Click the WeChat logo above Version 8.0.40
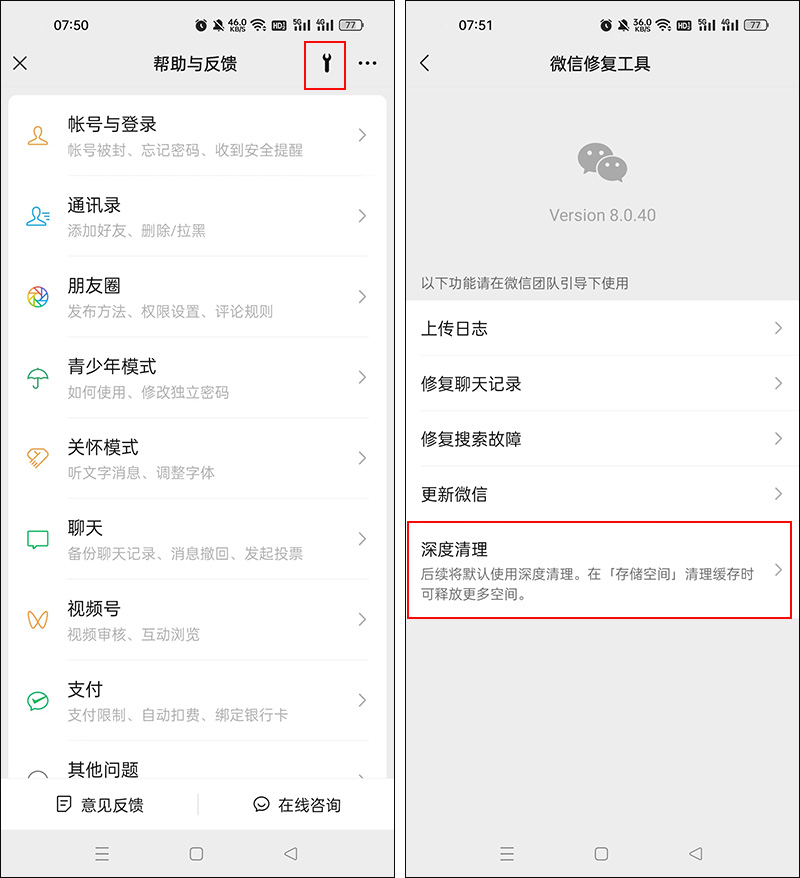800x878 pixels. (601, 162)
